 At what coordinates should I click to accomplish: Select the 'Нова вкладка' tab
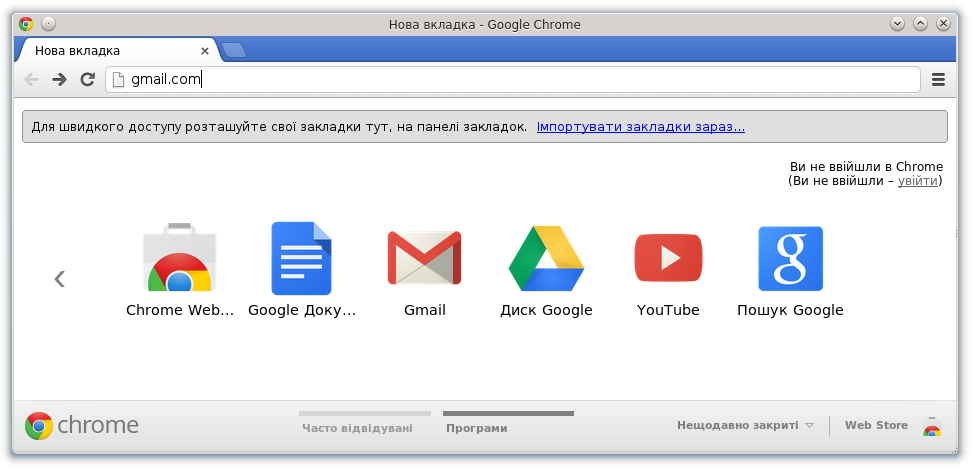coord(118,51)
